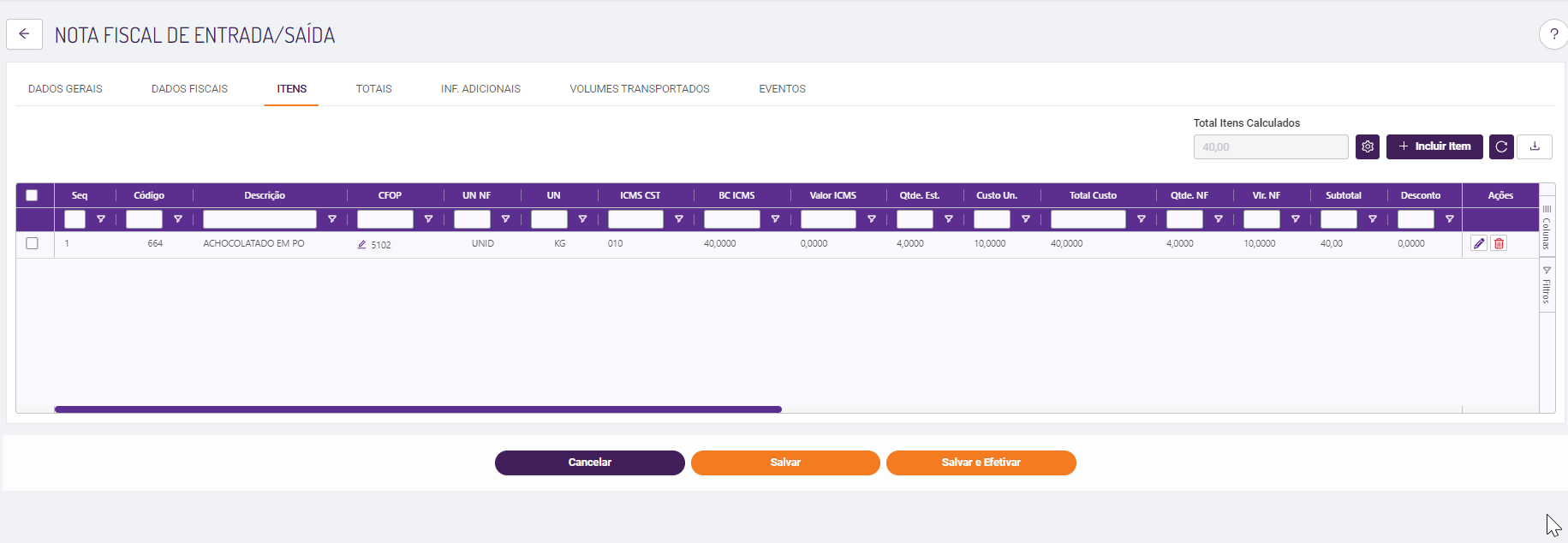Click the back arrow icon
The height and width of the screenshot is (543, 1568).
point(24,34)
